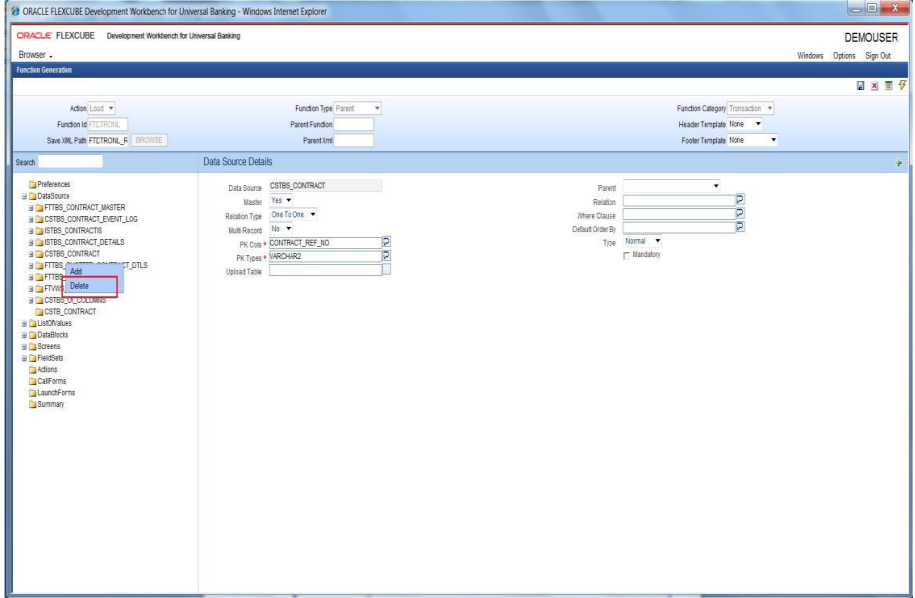Select the CSTBS_CONTRACT_EVENT_LOG tree item
The width and height of the screenshot is (915, 598).
click(91, 219)
